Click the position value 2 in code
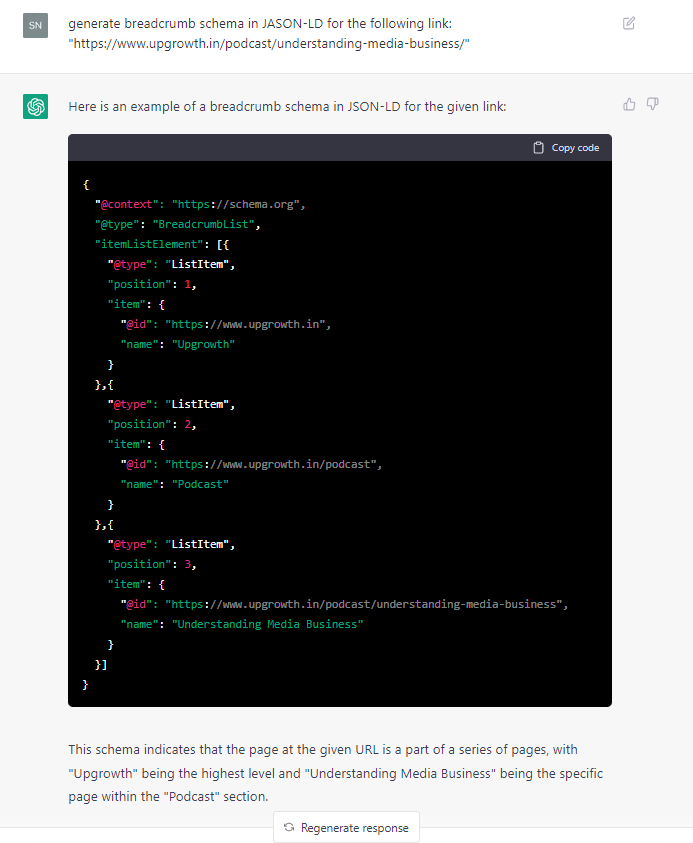 tap(188, 424)
